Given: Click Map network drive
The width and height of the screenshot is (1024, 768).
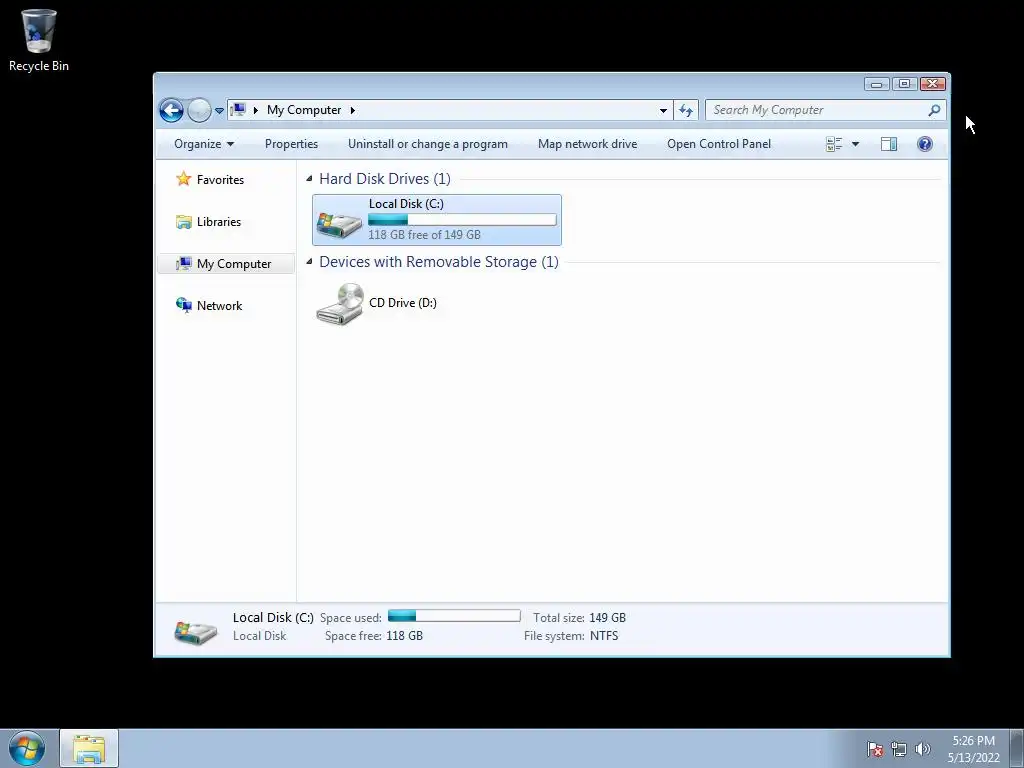Looking at the screenshot, I should click(587, 144).
